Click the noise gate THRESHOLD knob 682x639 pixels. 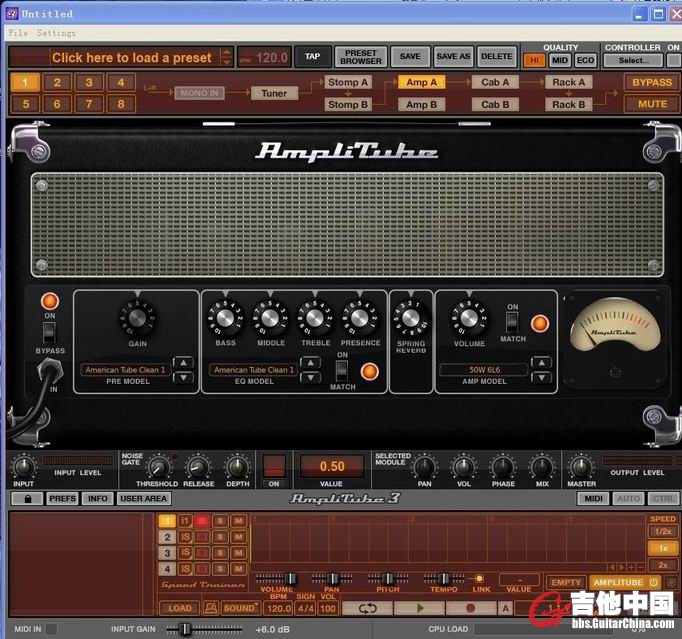(157, 466)
